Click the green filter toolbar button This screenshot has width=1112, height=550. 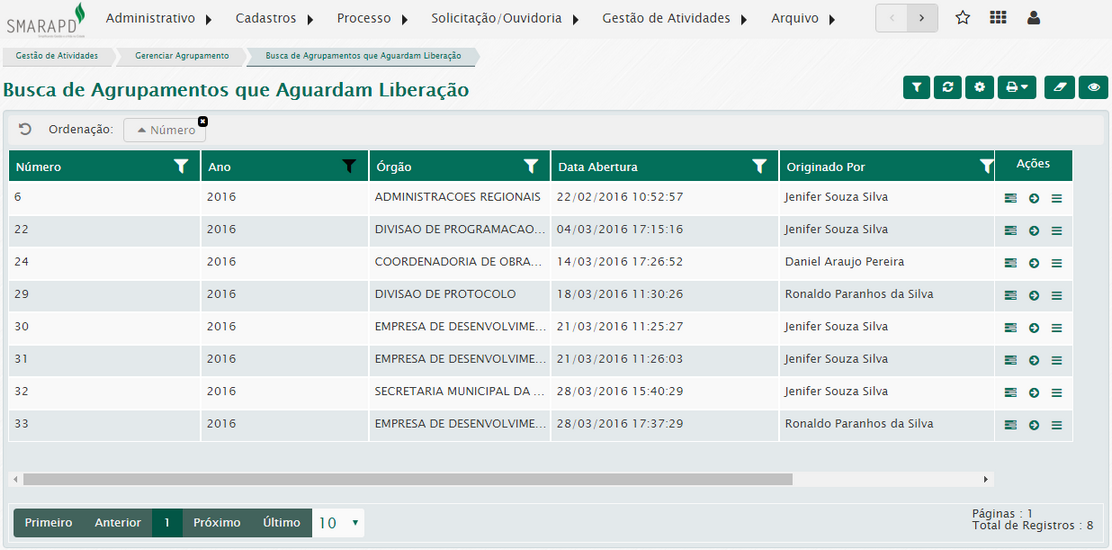916,88
